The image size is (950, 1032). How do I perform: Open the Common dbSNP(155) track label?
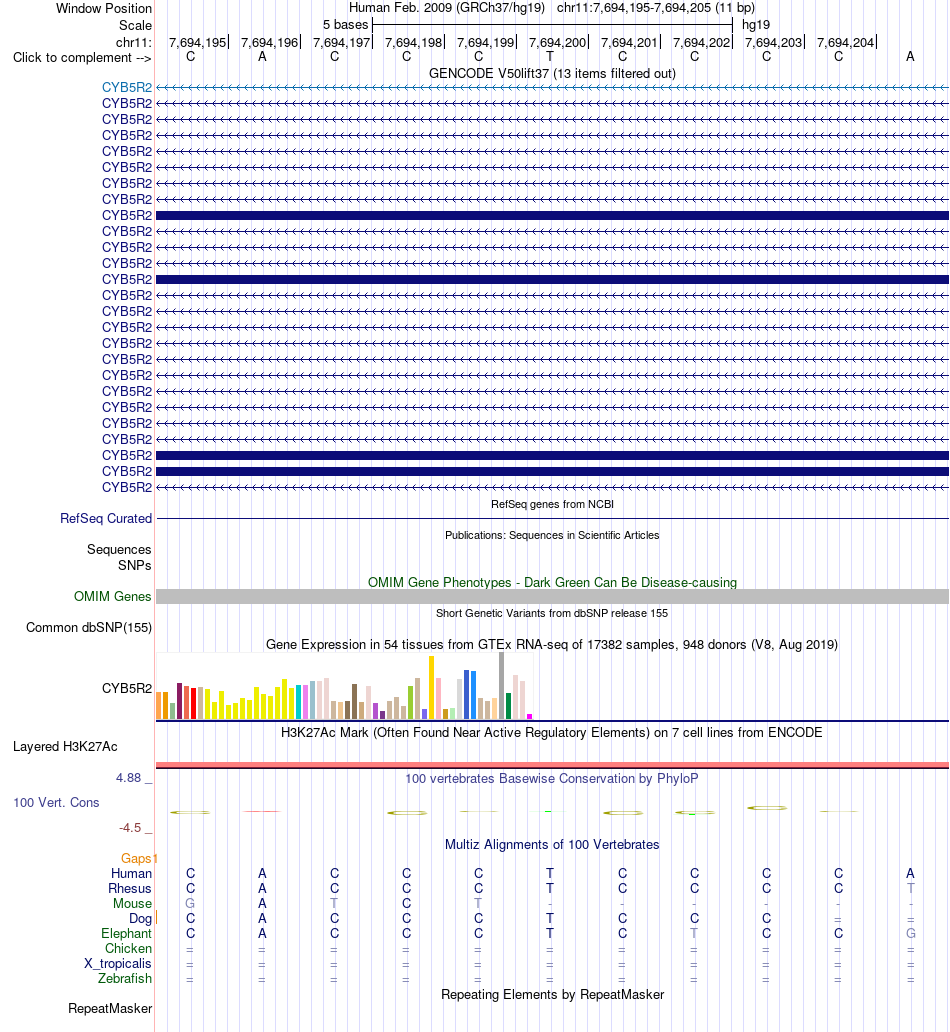pyautogui.click(x=89, y=627)
